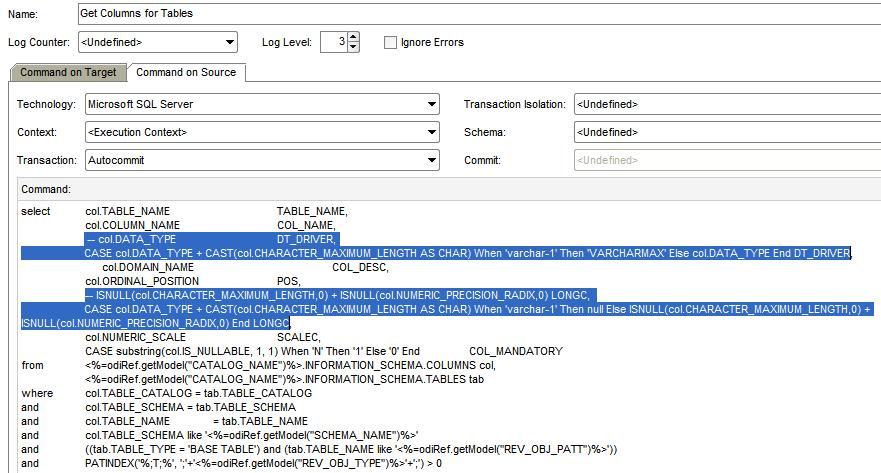Click the disabled Commit field

(x=728, y=160)
